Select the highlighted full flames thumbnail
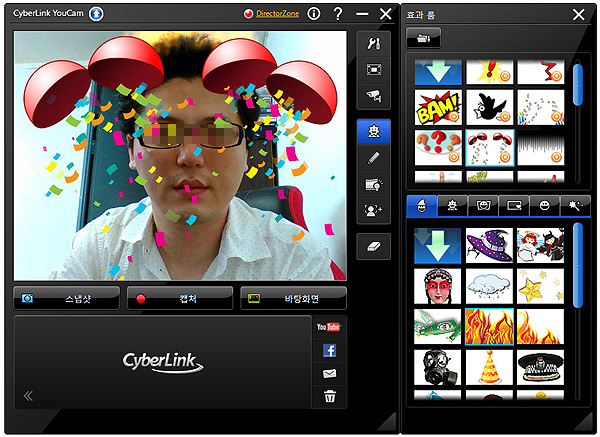 tap(489, 327)
